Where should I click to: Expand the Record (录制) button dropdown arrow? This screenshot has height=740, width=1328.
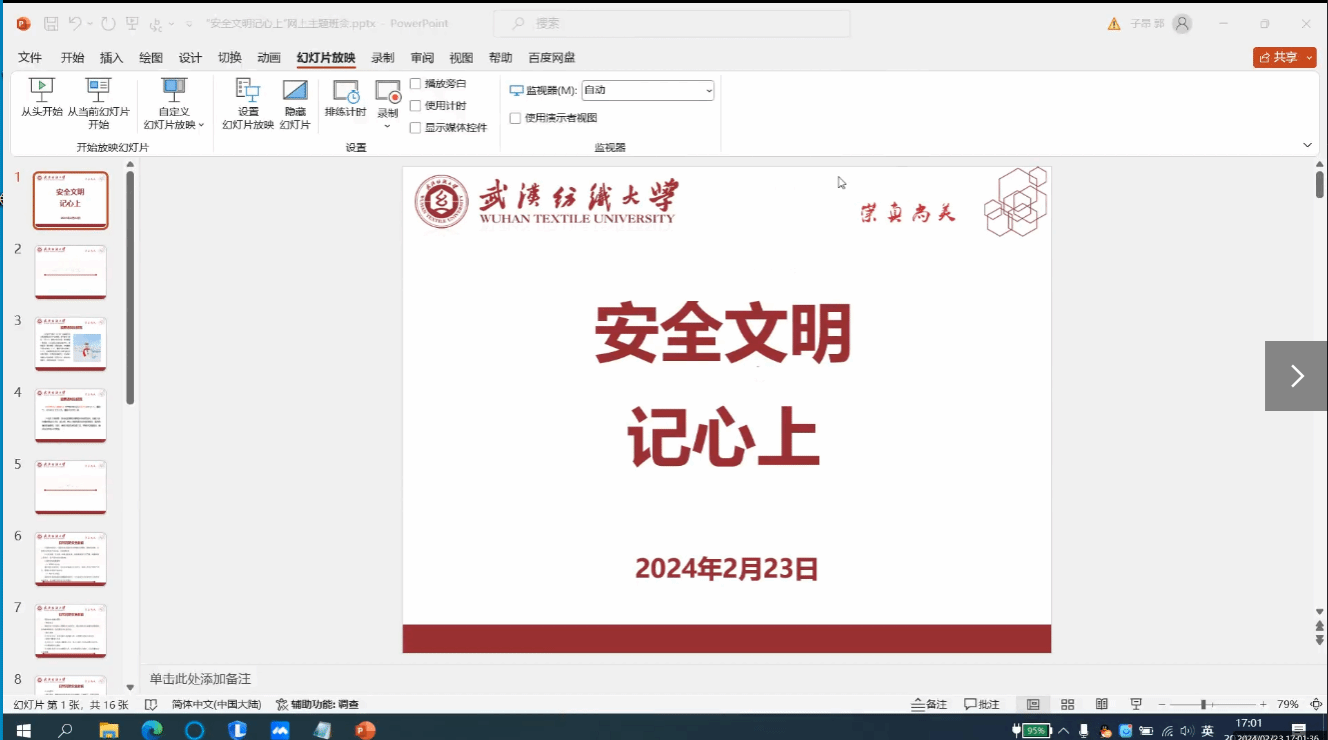[x=387, y=126]
